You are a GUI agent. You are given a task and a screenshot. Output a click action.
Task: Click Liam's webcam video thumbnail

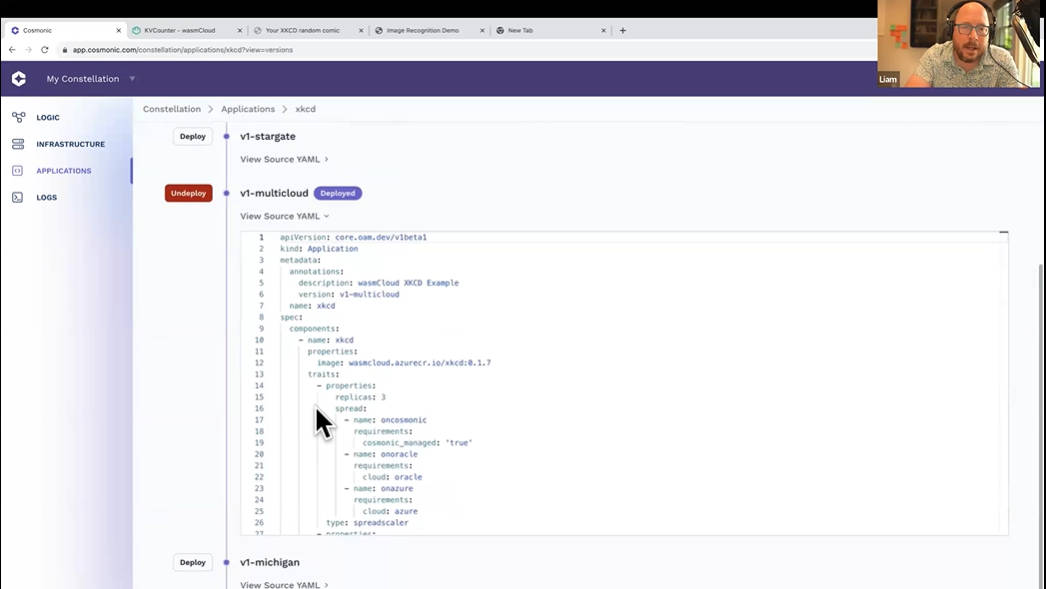959,44
